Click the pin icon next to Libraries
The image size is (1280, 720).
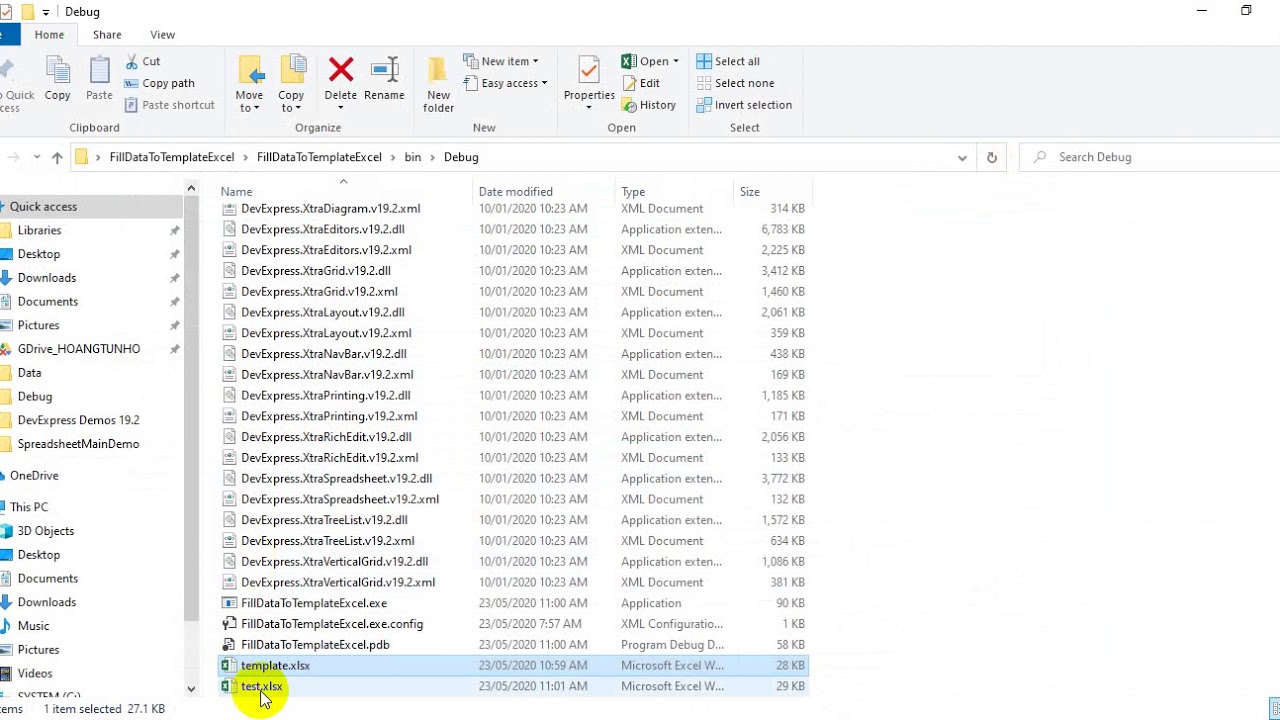tap(174, 230)
